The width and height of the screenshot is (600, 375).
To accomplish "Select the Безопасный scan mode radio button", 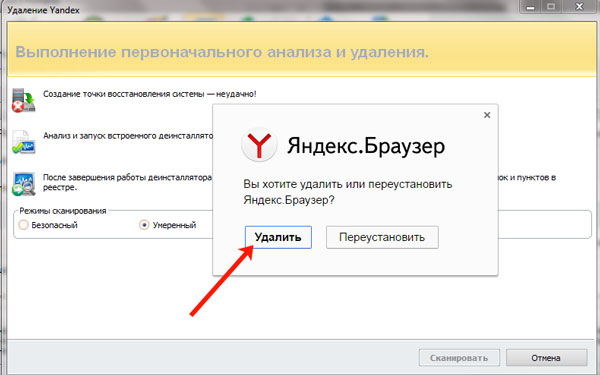I will [x=23, y=225].
